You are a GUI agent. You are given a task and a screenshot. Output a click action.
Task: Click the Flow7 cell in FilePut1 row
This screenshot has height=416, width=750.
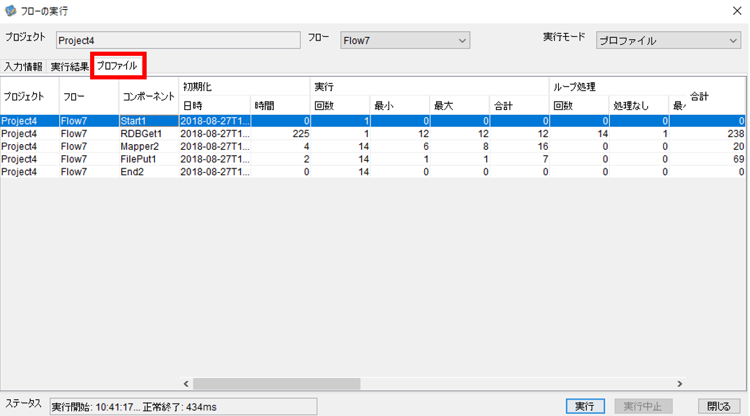89,159
